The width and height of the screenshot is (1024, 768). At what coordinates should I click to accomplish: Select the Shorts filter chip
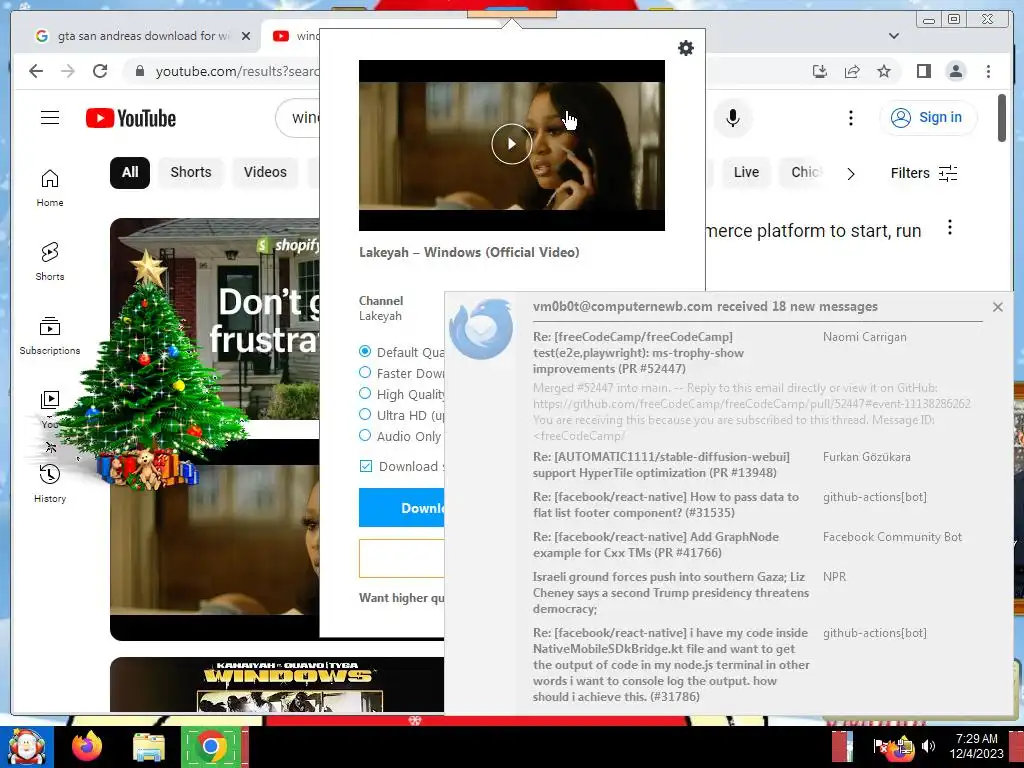pyautogui.click(x=191, y=172)
